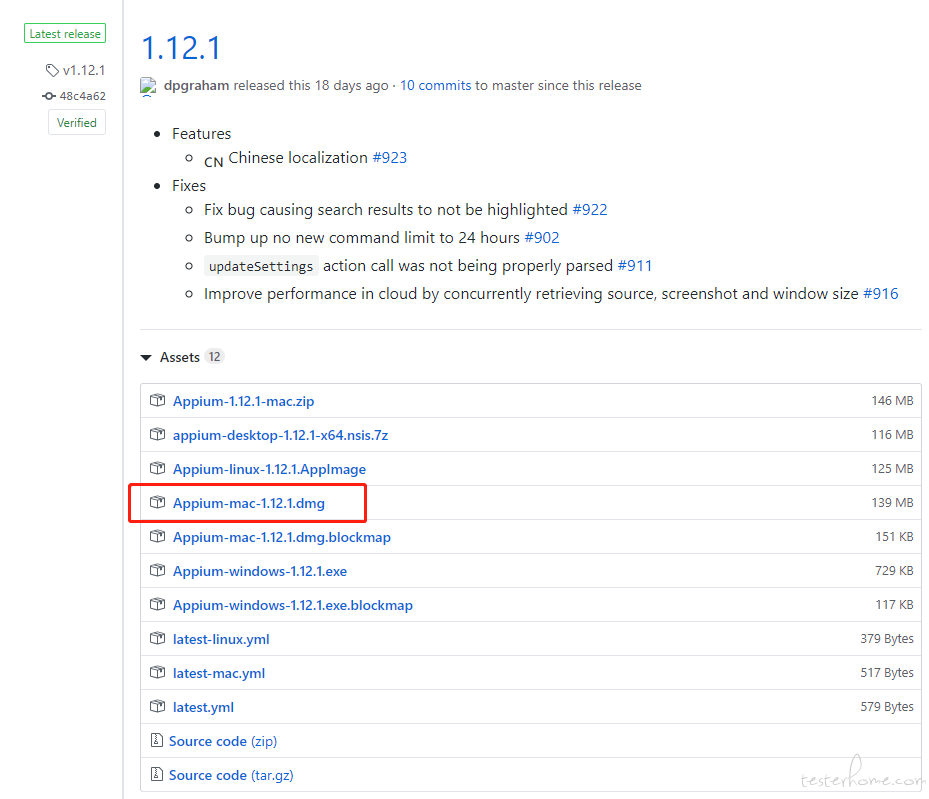Click the package icon beside latest-linux.yml
This screenshot has height=799, width=929.
click(157, 638)
